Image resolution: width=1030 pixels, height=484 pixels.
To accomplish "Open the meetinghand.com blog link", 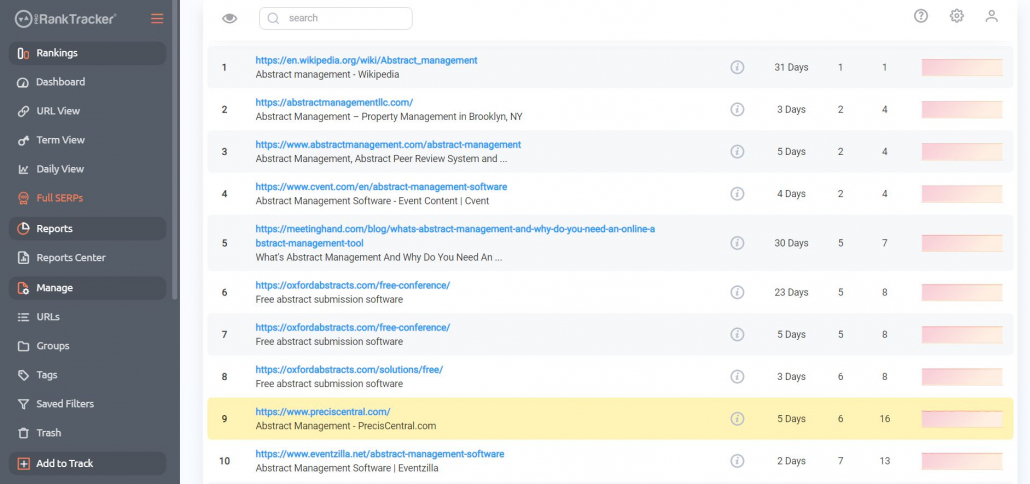I will click(455, 236).
